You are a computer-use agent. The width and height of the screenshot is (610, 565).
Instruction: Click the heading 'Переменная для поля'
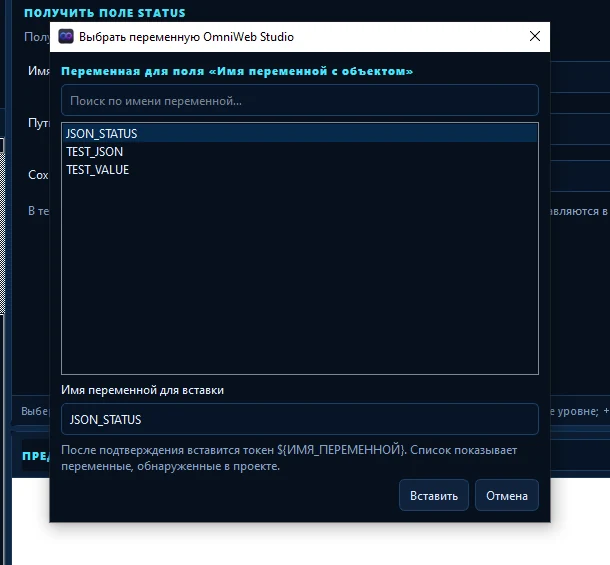[237, 71]
